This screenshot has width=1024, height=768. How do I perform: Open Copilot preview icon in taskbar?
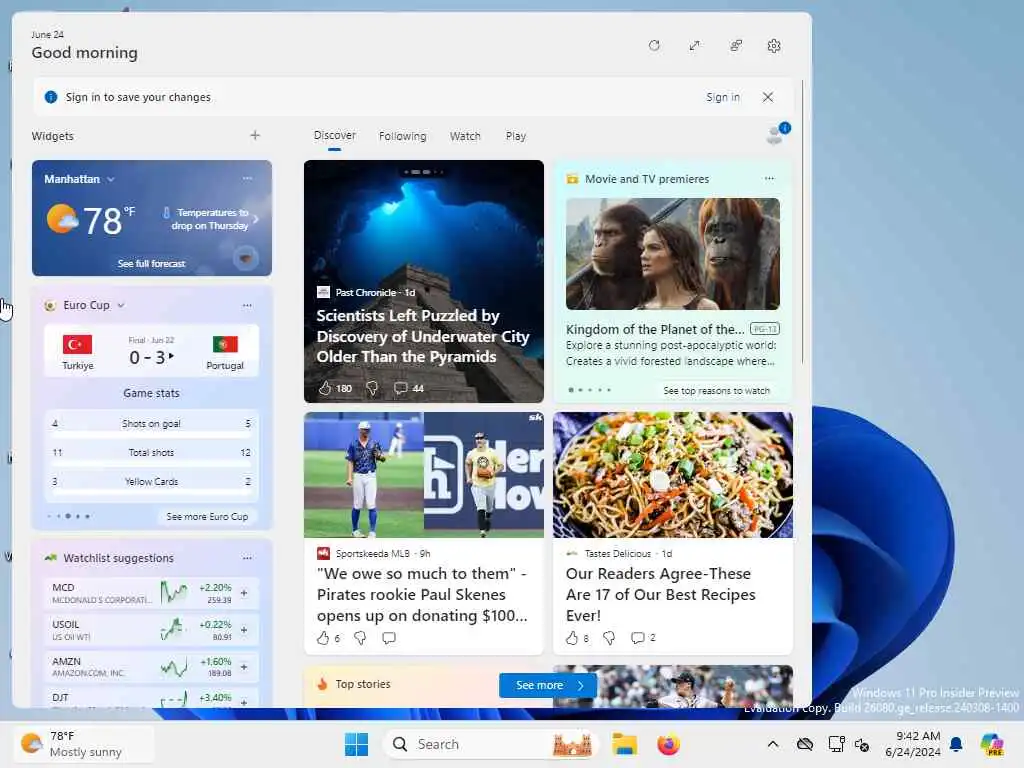[992, 744]
